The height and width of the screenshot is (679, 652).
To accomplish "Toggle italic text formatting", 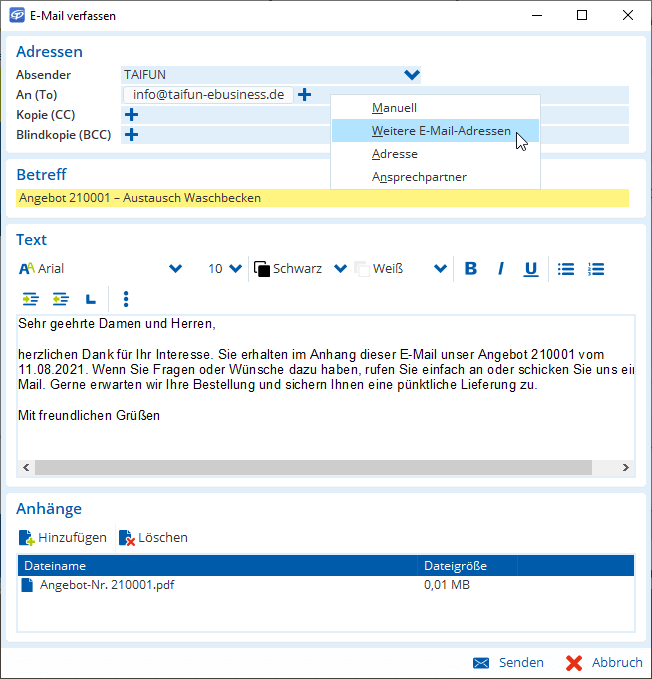I will coord(501,269).
